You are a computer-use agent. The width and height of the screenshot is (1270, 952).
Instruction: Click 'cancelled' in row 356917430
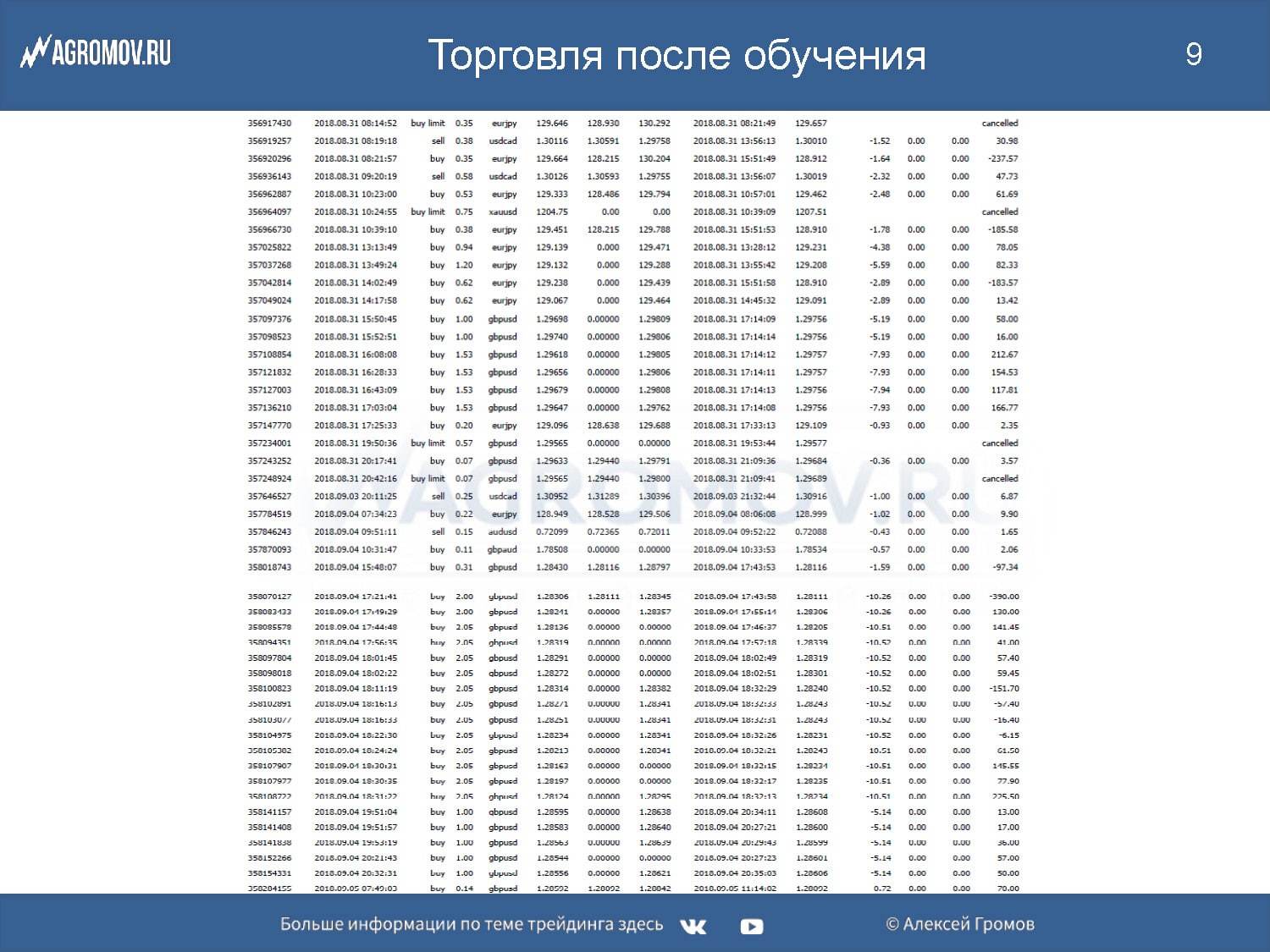coord(1000,124)
